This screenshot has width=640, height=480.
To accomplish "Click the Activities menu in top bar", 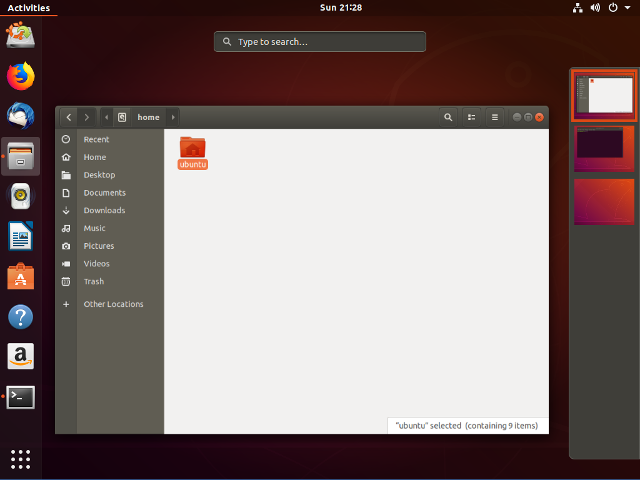I will click(x=28, y=8).
